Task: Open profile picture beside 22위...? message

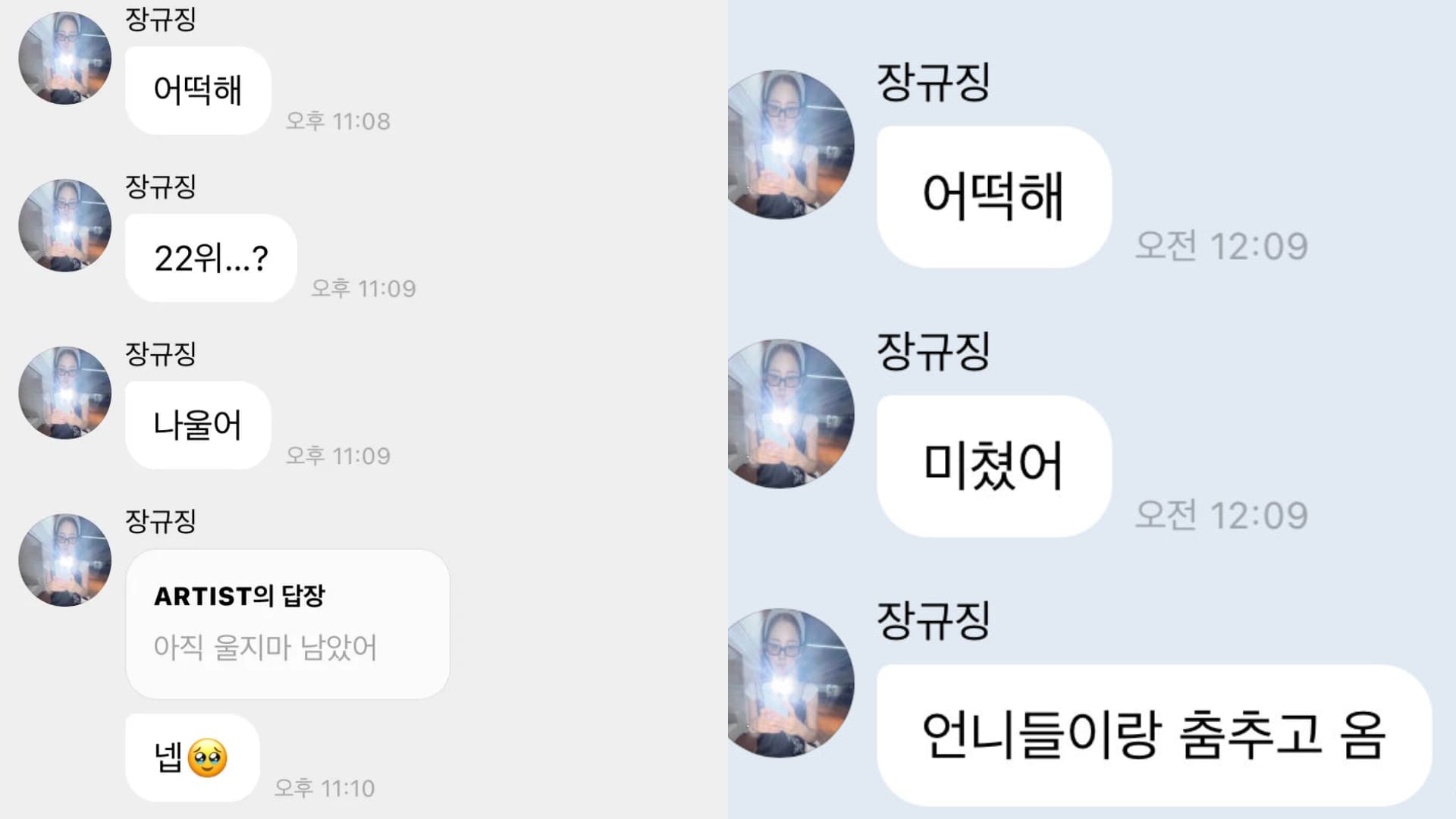Action: (65, 226)
